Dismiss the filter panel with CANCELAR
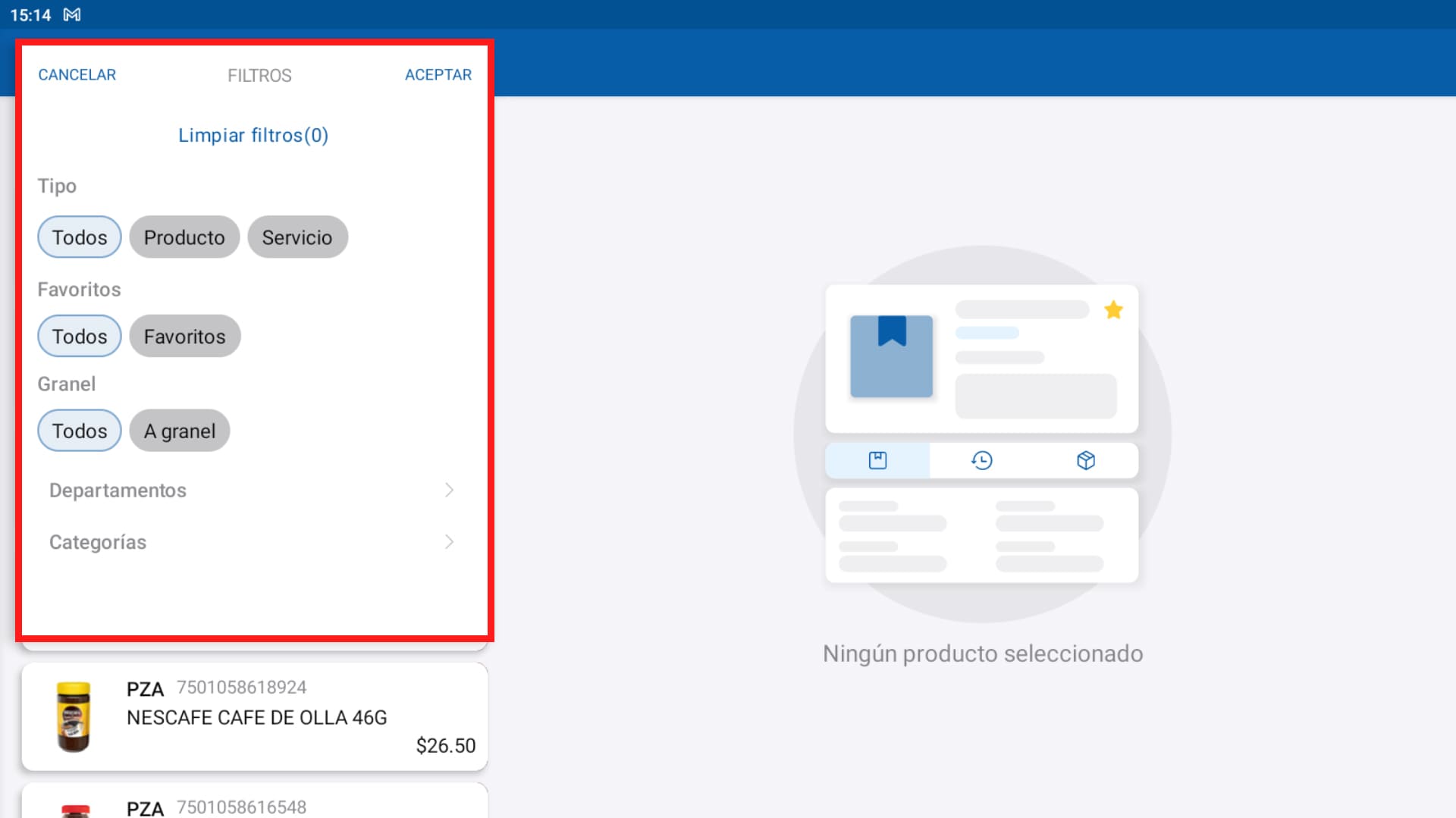Viewport: 1456px width, 818px height. [77, 74]
